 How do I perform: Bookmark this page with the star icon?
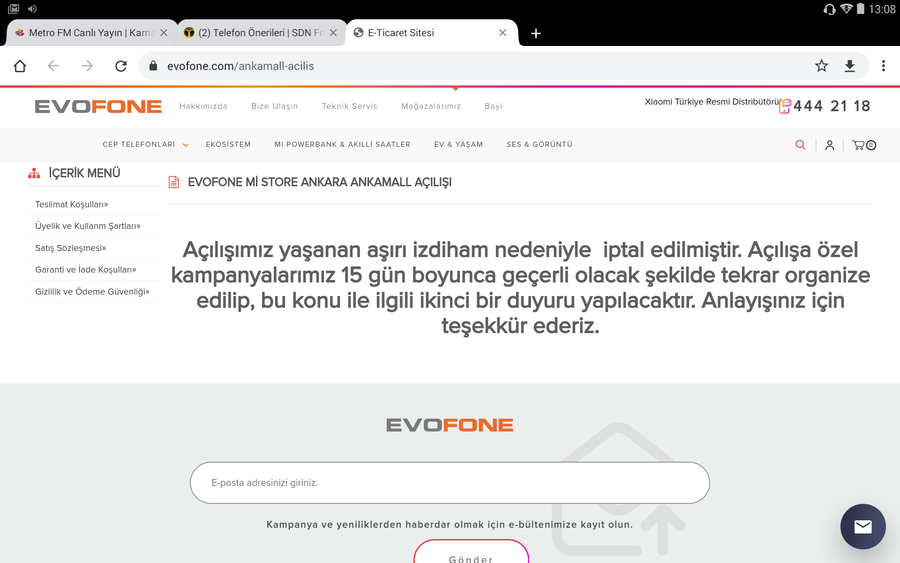point(821,66)
